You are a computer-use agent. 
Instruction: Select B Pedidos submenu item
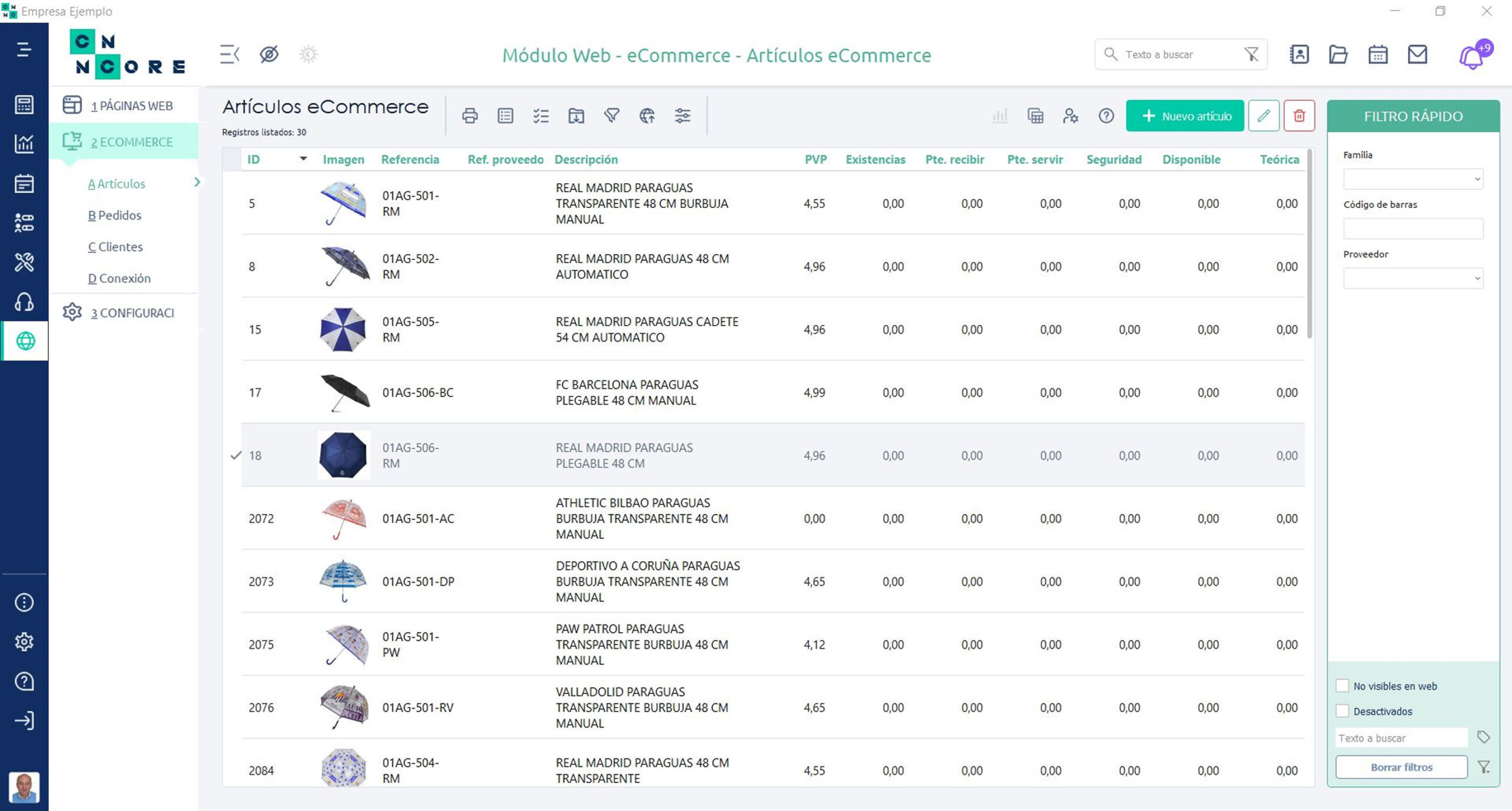115,215
